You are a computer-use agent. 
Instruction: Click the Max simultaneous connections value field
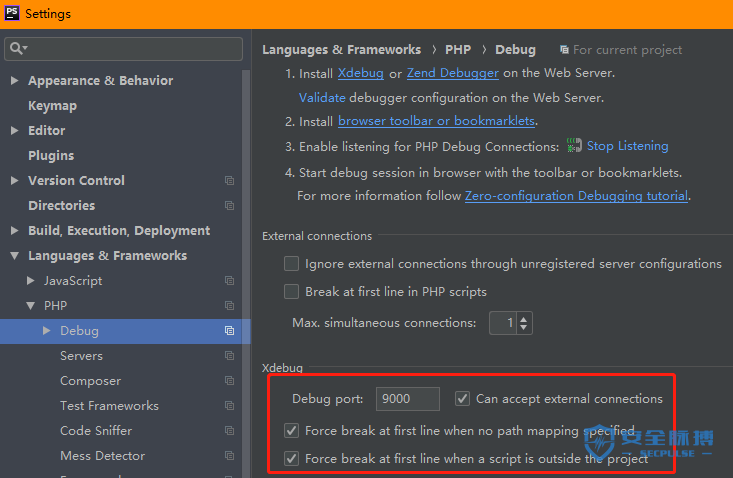point(503,323)
